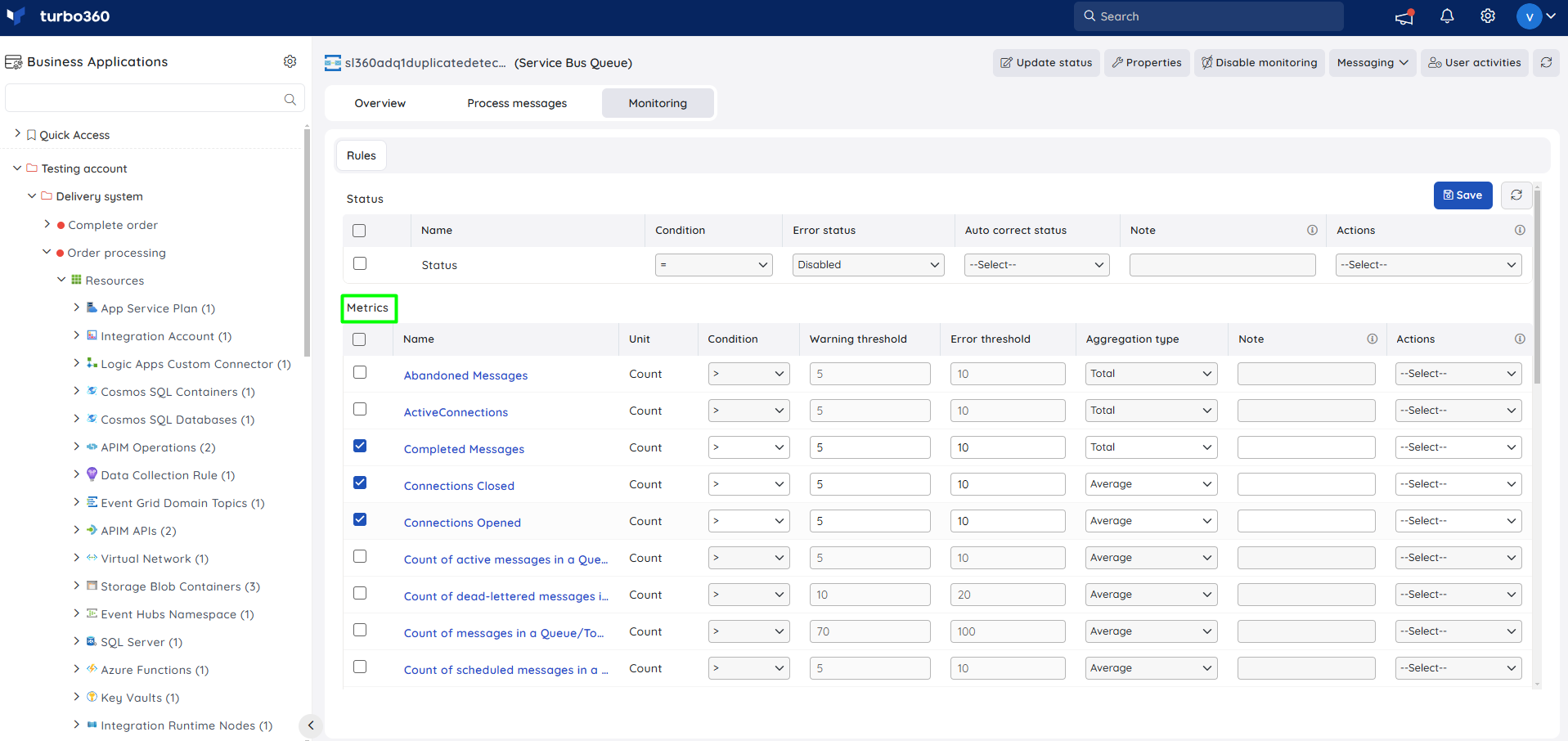The width and height of the screenshot is (1568, 741).
Task: Open the Messaging dropdown menu
Action: point(1373,62)
